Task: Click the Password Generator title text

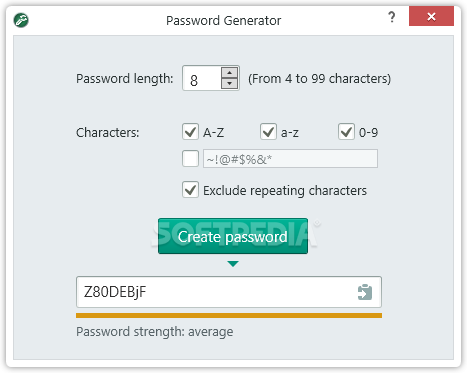Action: (x=224, y=21)
